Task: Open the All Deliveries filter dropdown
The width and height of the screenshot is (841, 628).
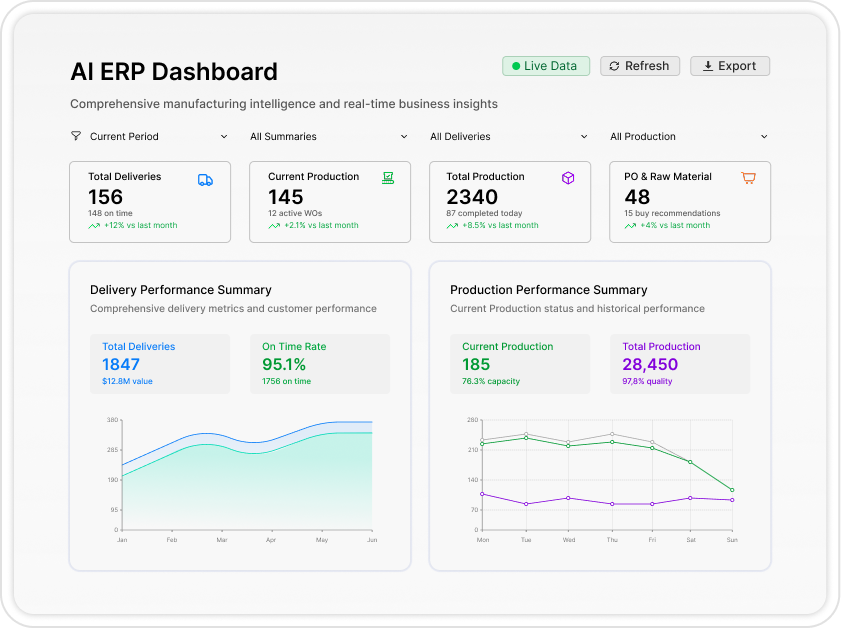Action: point(509,136)
